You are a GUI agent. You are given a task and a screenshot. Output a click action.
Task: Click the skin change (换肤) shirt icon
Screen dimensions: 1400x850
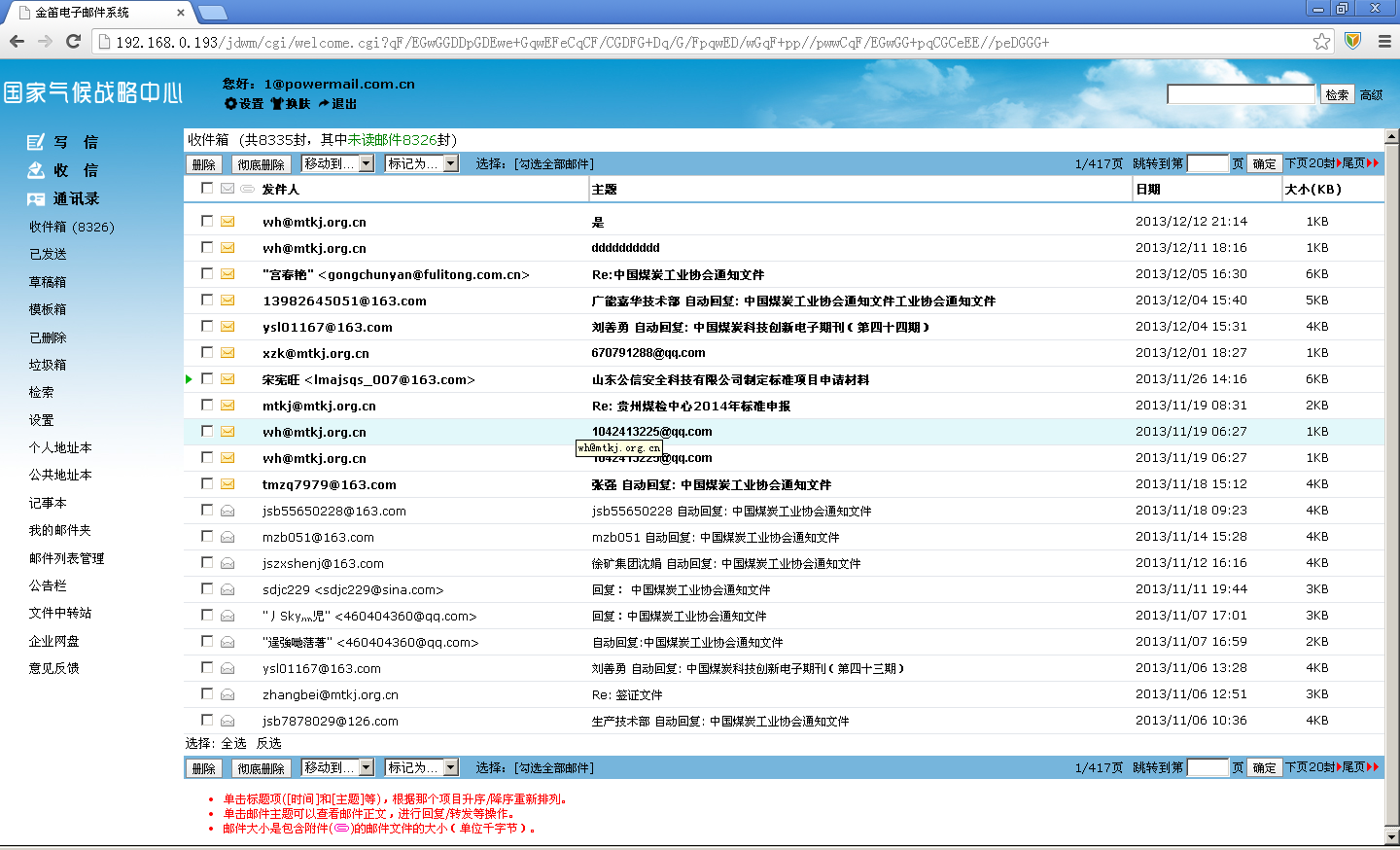coord(277,103)
